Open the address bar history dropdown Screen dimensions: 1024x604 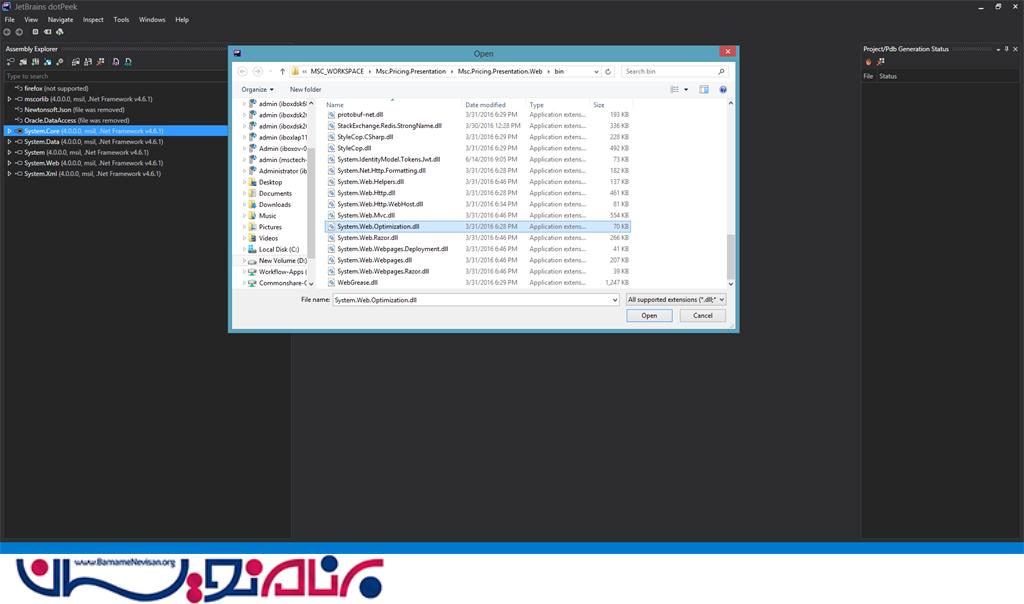pyautogui.click(x=596, y=71)
